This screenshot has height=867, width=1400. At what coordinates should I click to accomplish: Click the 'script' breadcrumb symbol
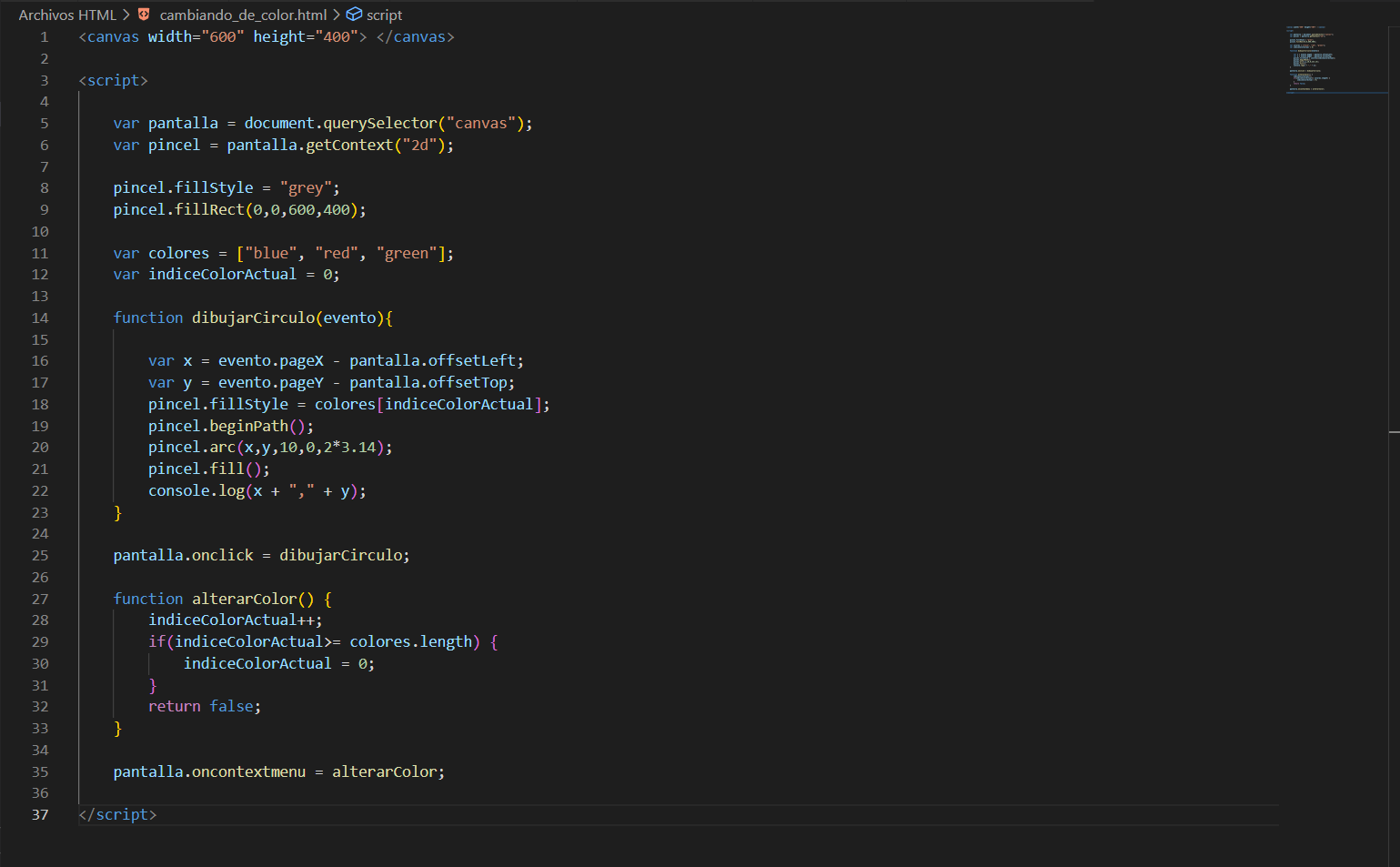pos(384,15)
